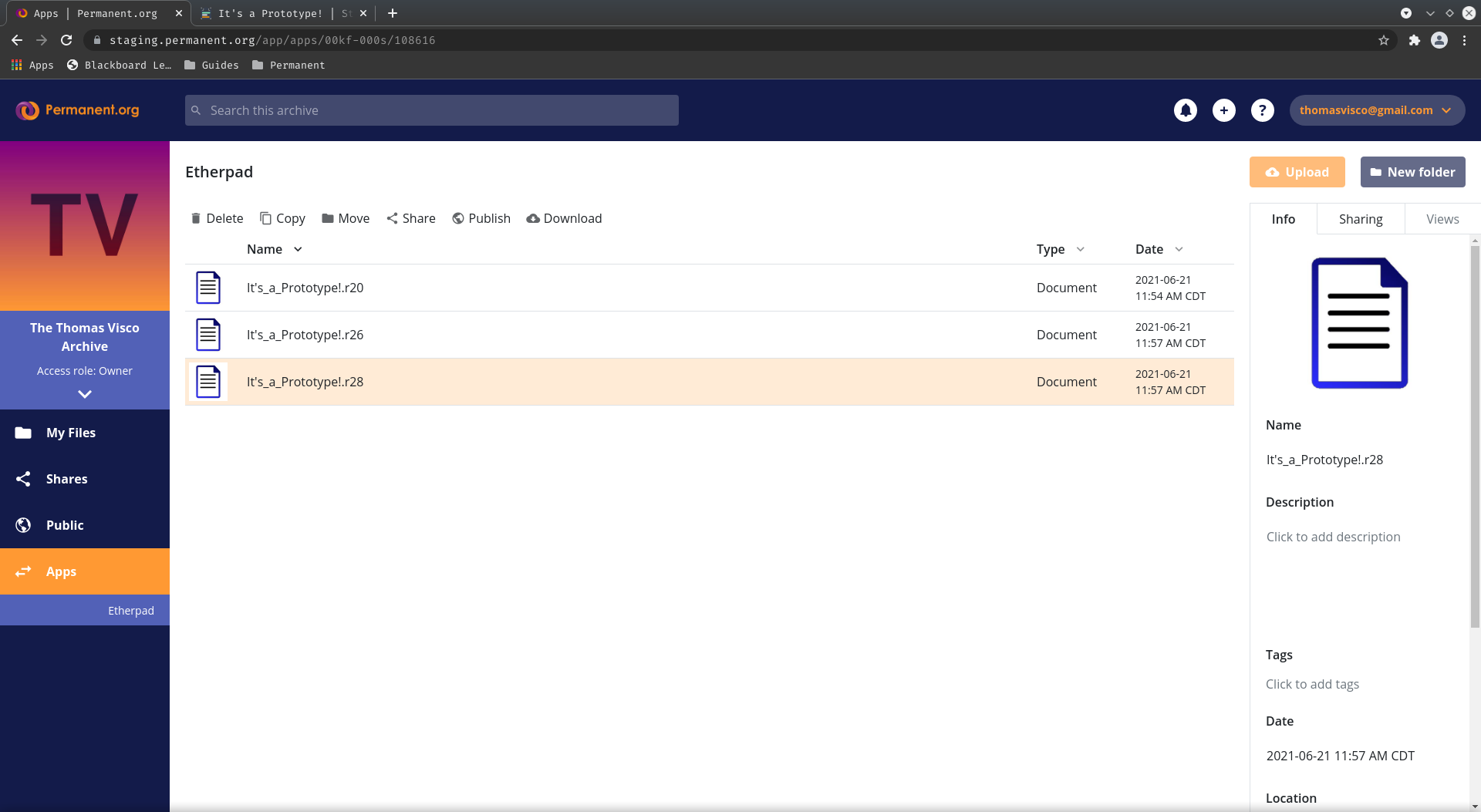Open the notifications bell
This screenshot has width=1481, height=812.
[x=1186, y=110]
